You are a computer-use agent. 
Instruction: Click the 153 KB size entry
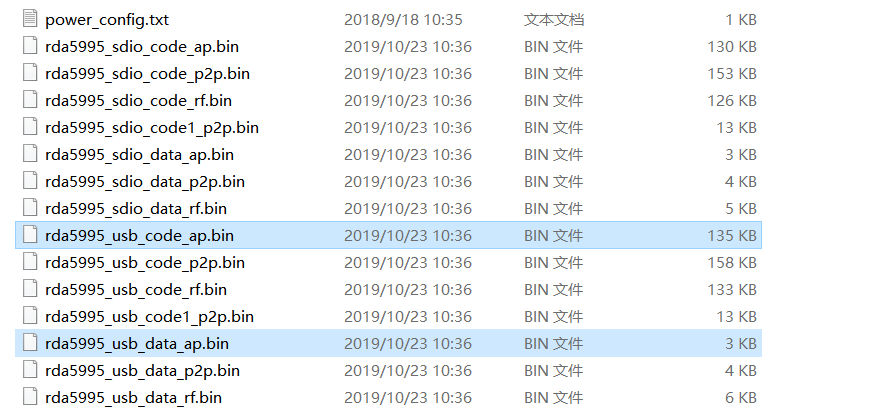(x=732, y=74)
